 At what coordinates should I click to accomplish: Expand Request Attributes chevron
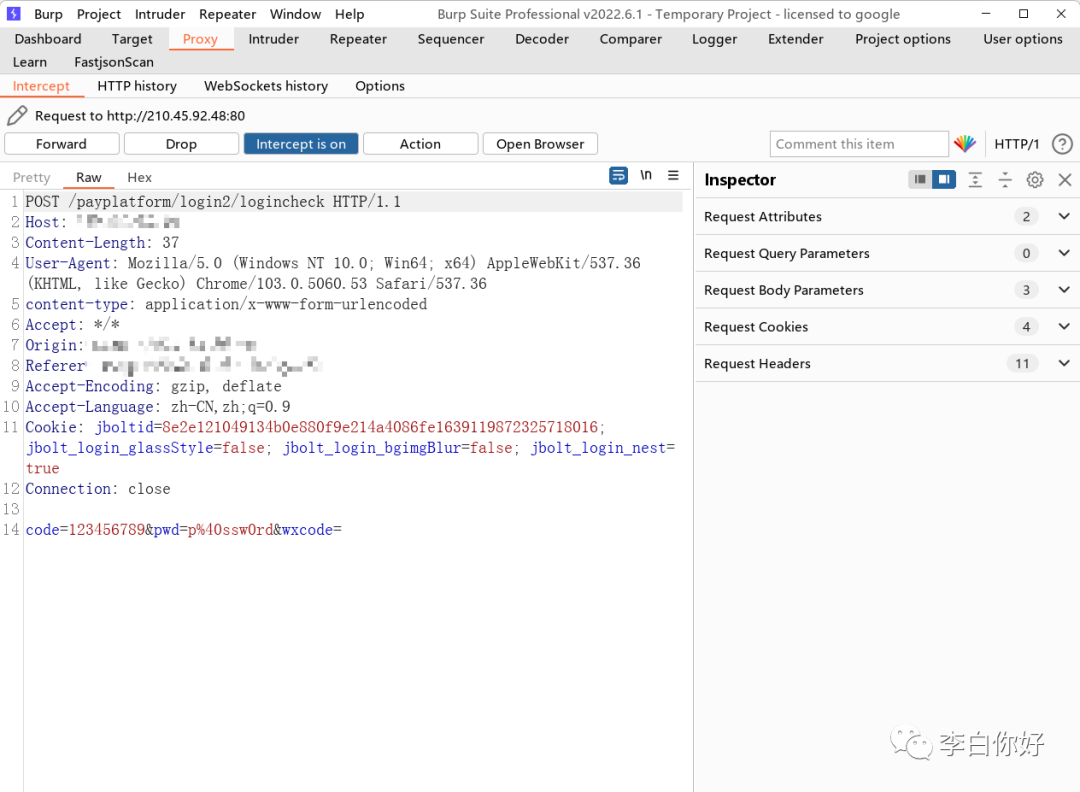[1063, 216]
